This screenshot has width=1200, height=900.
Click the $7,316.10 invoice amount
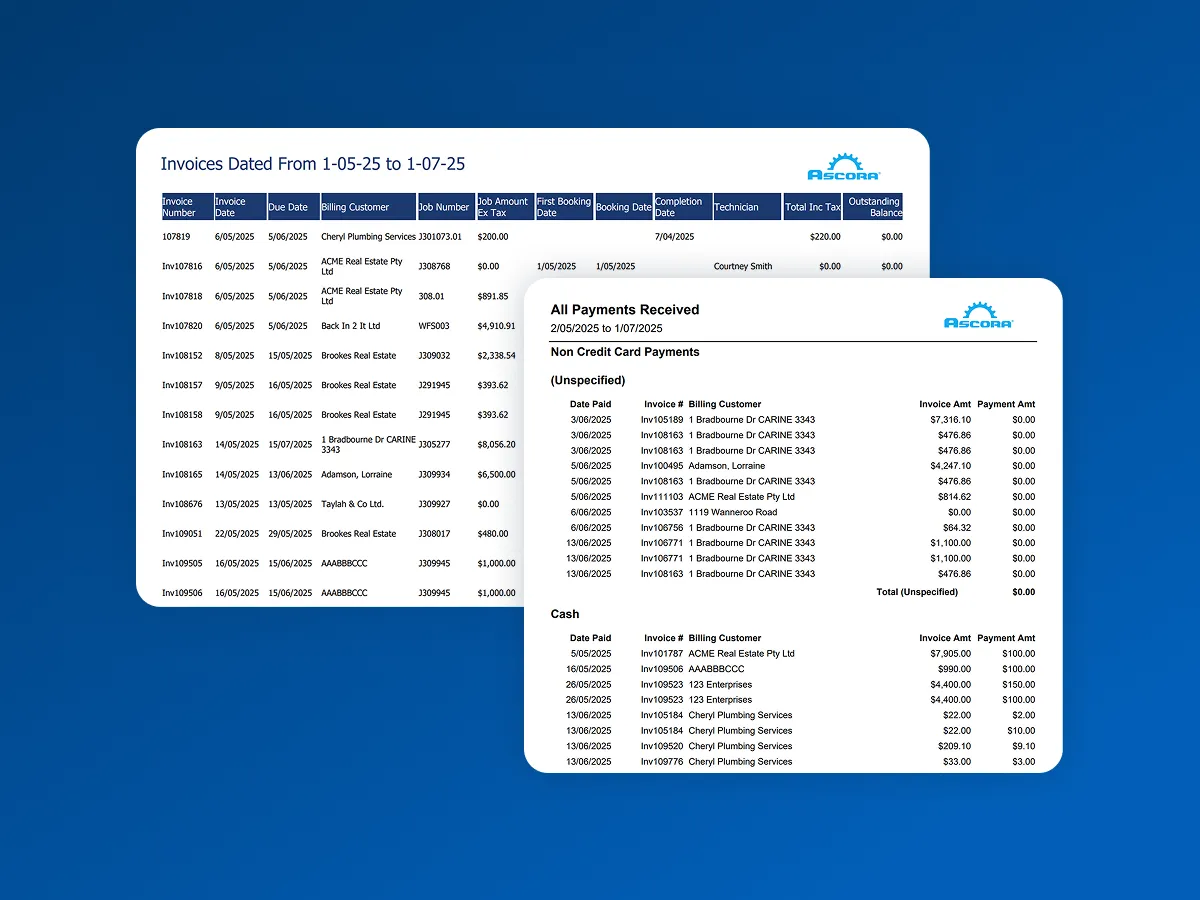click(x=950, y=420)
